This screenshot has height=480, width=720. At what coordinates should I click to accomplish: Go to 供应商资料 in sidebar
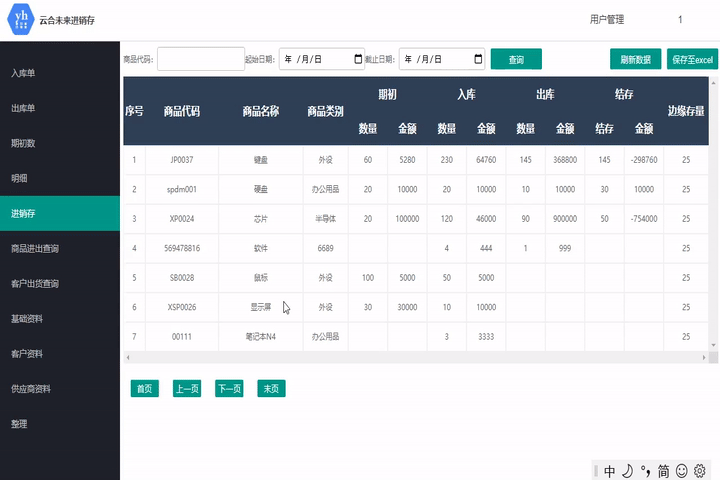31,388
